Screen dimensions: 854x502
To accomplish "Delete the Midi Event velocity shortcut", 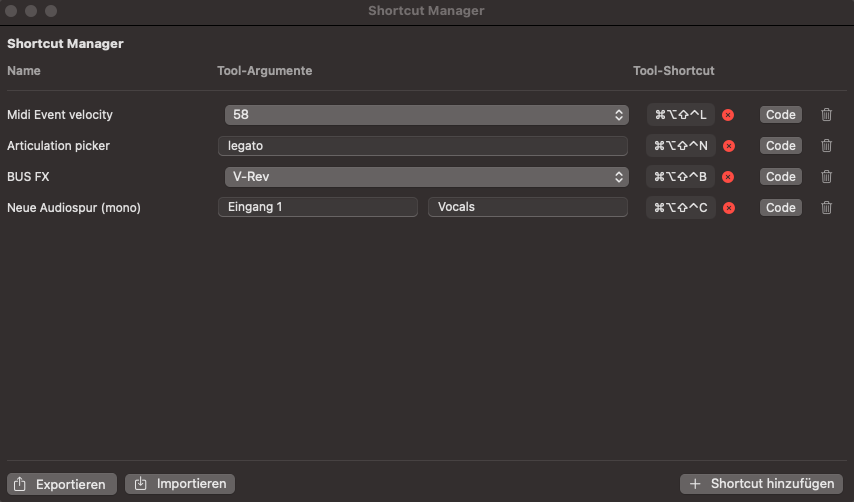I will coord(826,115).
